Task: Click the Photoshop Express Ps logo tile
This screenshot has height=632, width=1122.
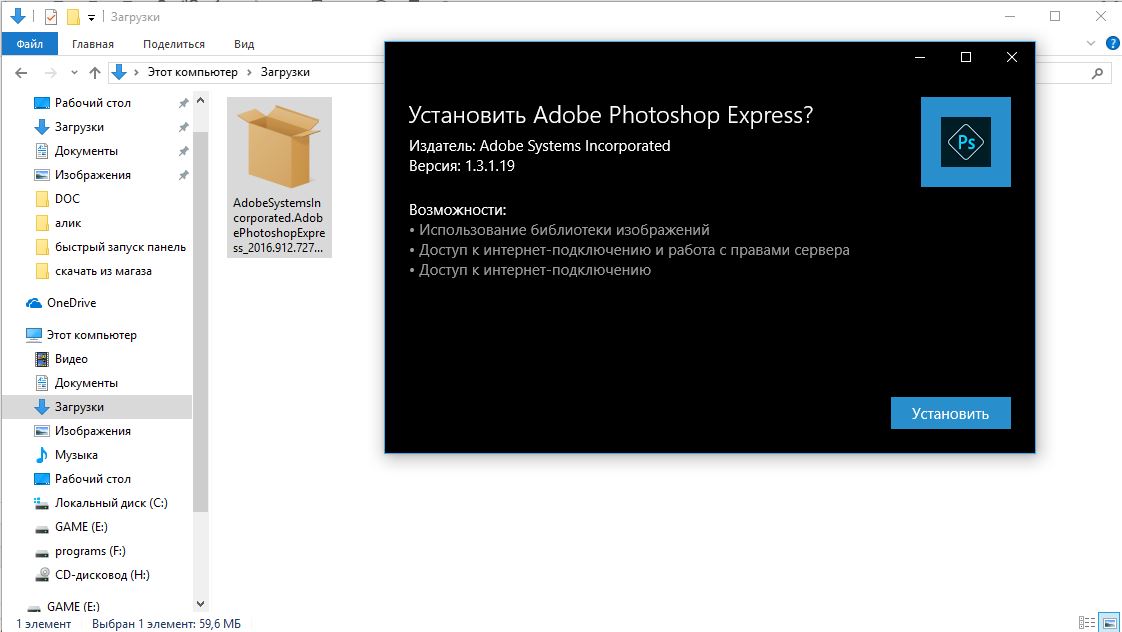Action: pos(965,142)
